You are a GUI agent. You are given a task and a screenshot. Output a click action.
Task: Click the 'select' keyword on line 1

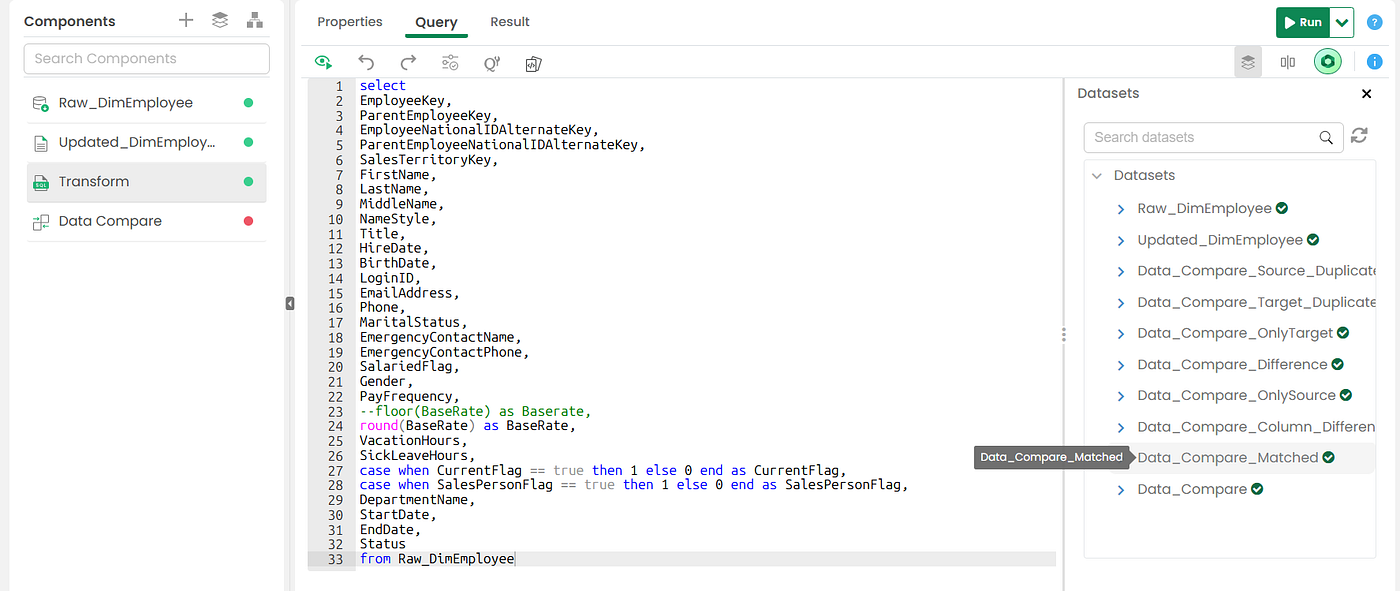click(383, 86)
